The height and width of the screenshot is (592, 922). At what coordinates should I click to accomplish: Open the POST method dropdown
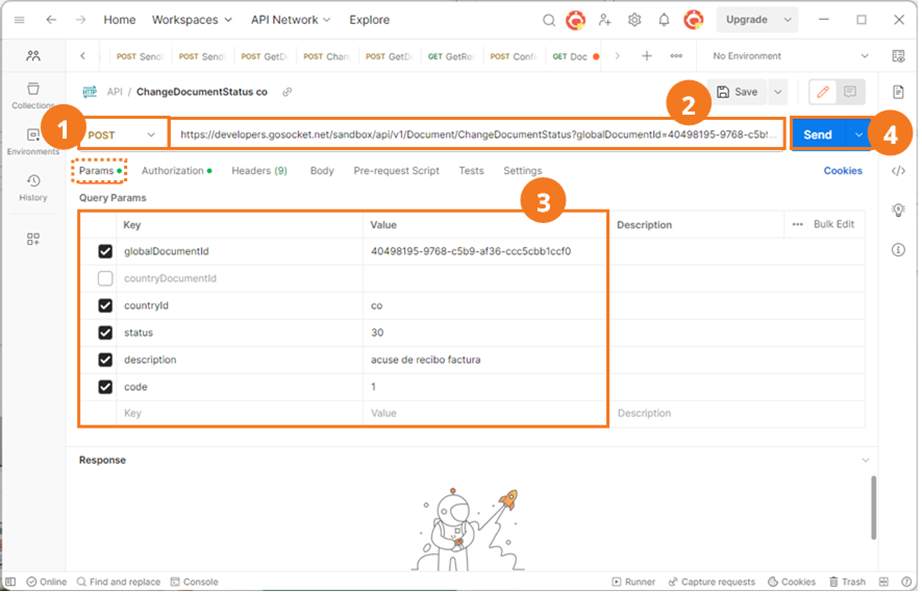[122, 135]
